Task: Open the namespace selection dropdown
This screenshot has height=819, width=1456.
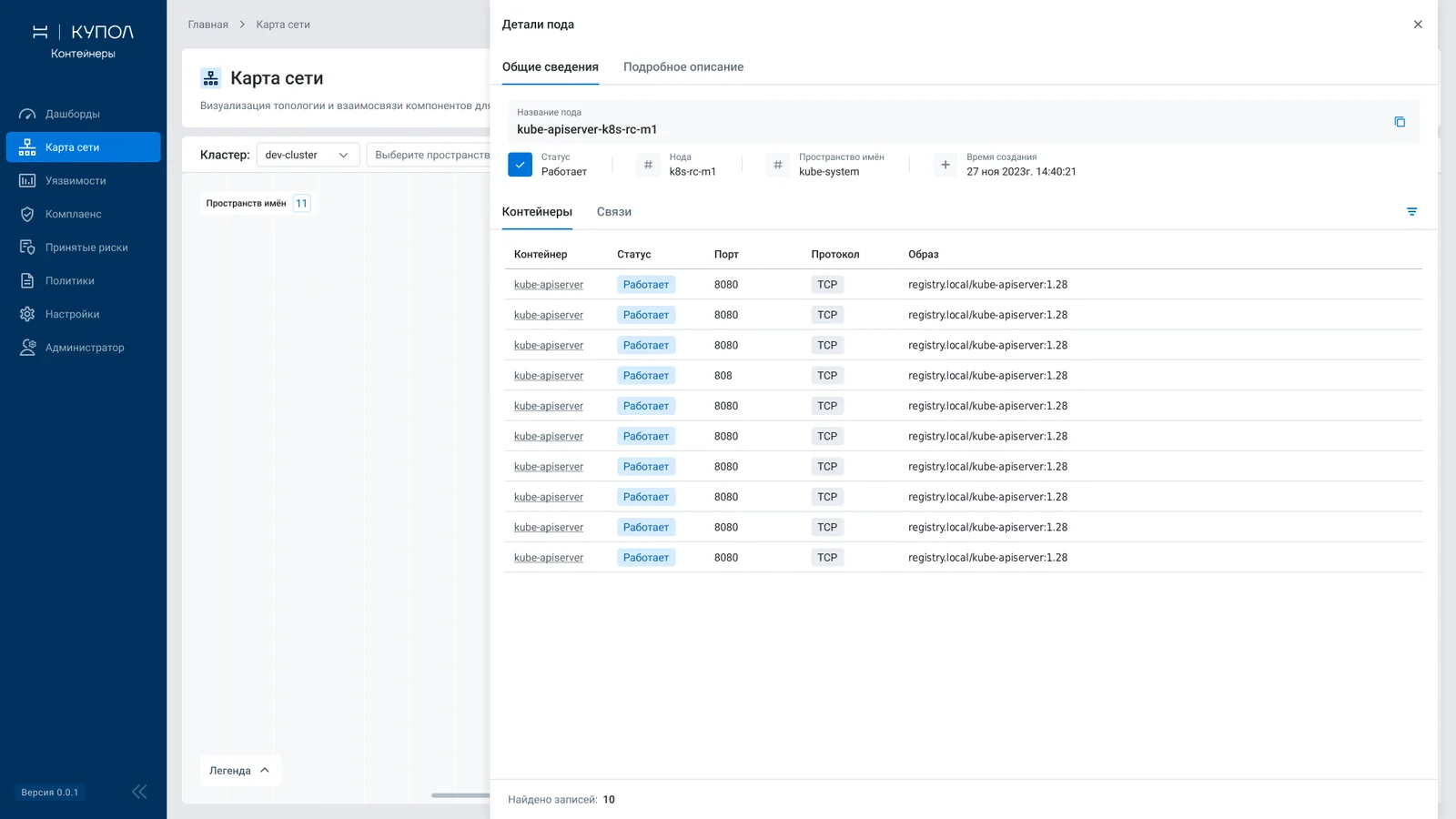Action: click(x=429, y=155)
